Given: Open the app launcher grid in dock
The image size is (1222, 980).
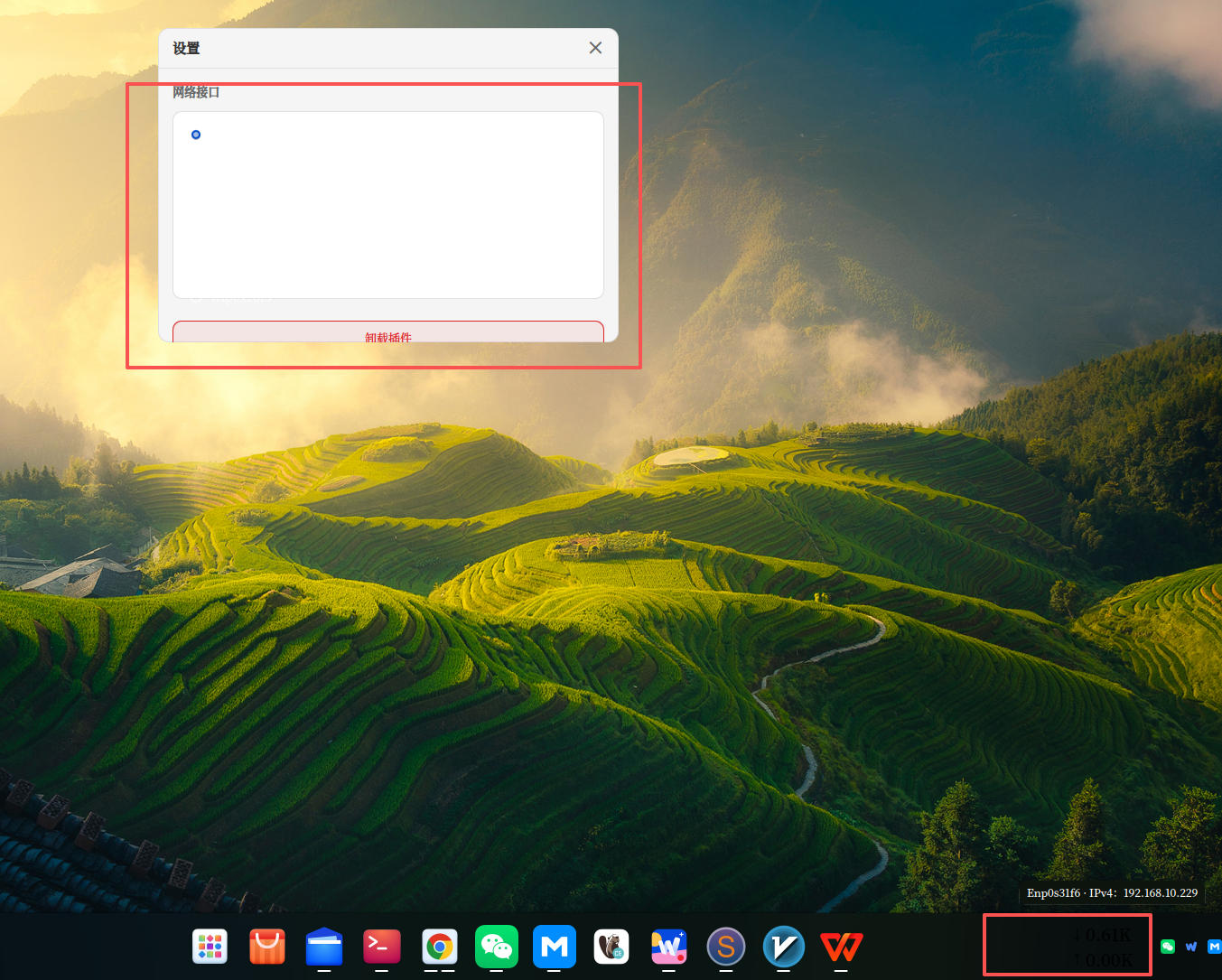Looking at the screenshot, I should tap(210, 947).
